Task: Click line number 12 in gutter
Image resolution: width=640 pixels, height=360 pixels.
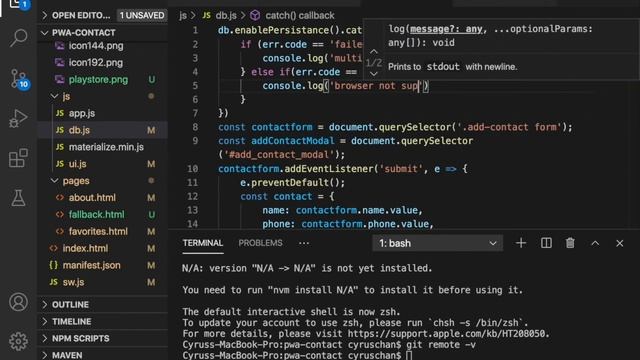Action: pyautogui.click(x=192, y=196)
